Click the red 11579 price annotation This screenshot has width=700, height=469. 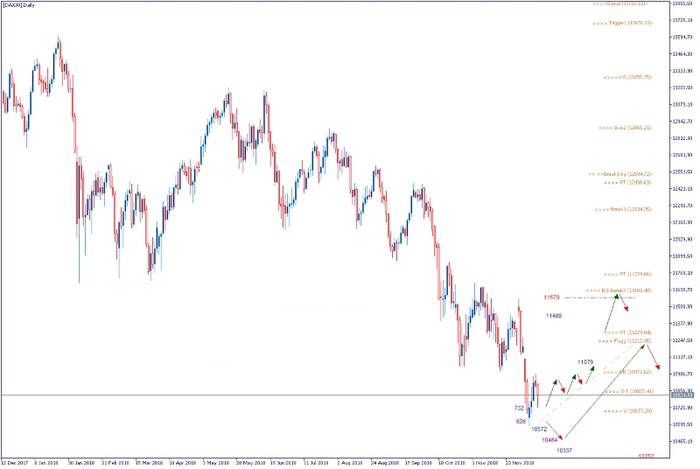[x=552, y=297]
